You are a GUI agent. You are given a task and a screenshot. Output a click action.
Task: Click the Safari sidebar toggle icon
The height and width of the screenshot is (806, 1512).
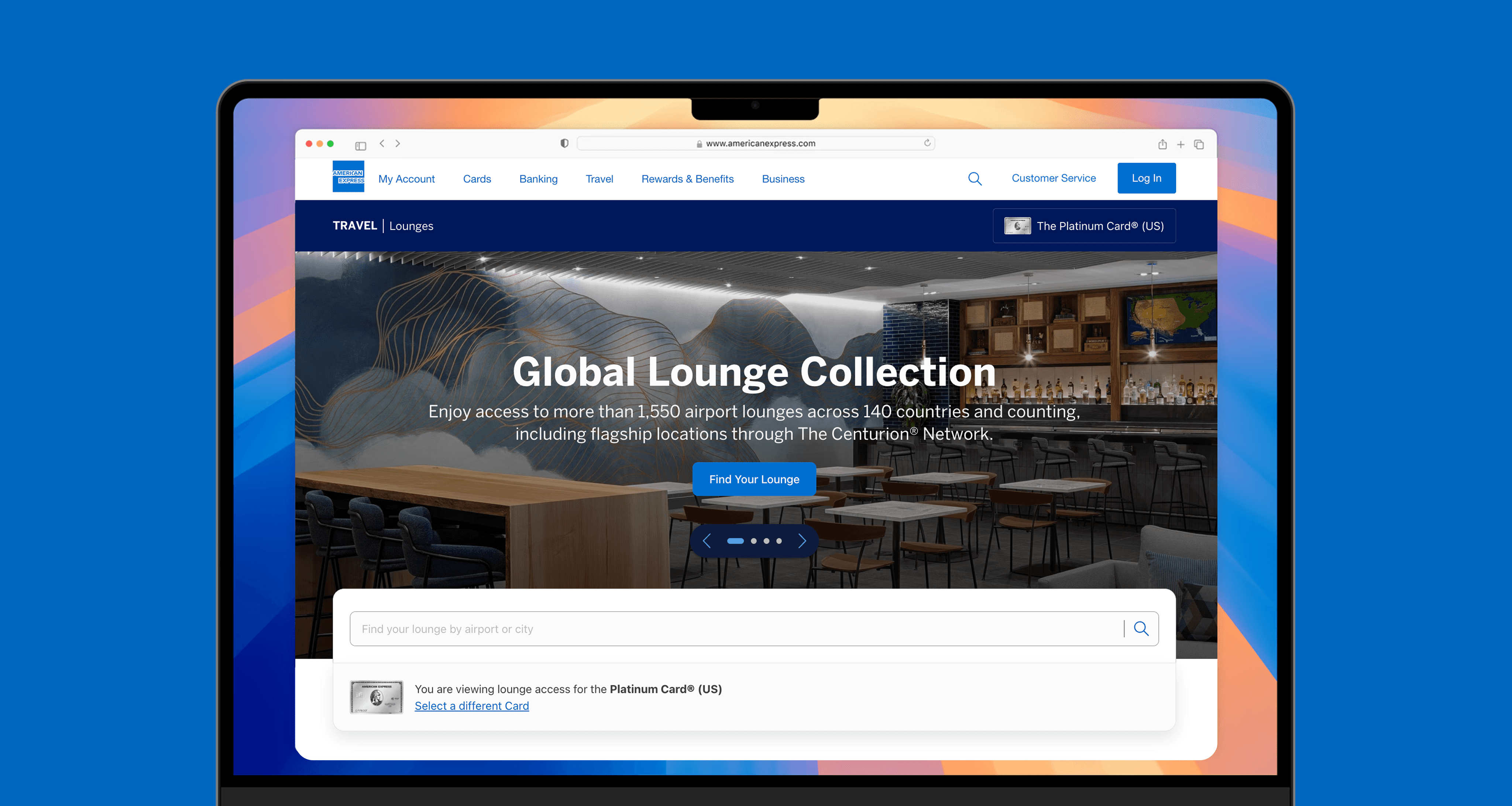(x=360, y=145)
